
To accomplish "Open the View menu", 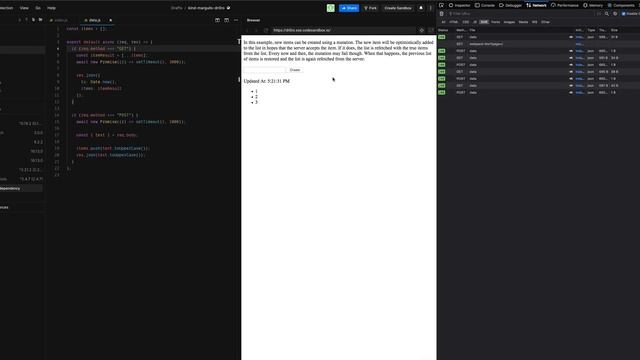I will click(x=24, y=8).
